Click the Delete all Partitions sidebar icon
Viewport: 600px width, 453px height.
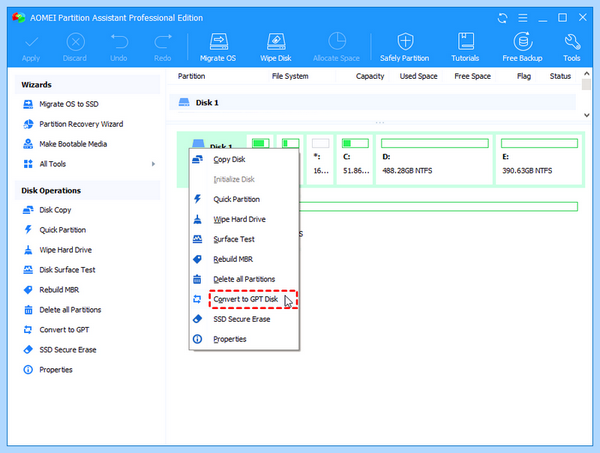(28, 310)
